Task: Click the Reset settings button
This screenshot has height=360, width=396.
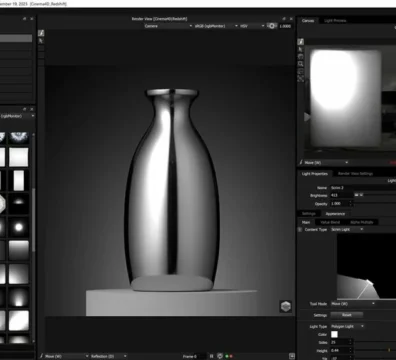Action: [x=346, y=315]
